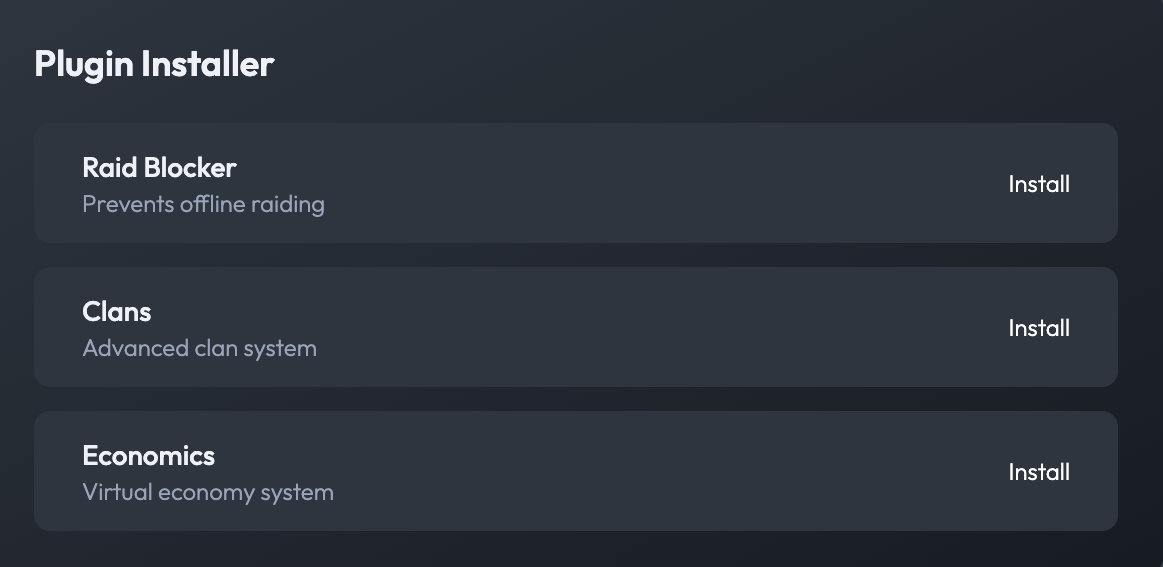Click the Raid Blocker plugin name
Screen dimensions: 1163x567
click(x=159, y=167)
